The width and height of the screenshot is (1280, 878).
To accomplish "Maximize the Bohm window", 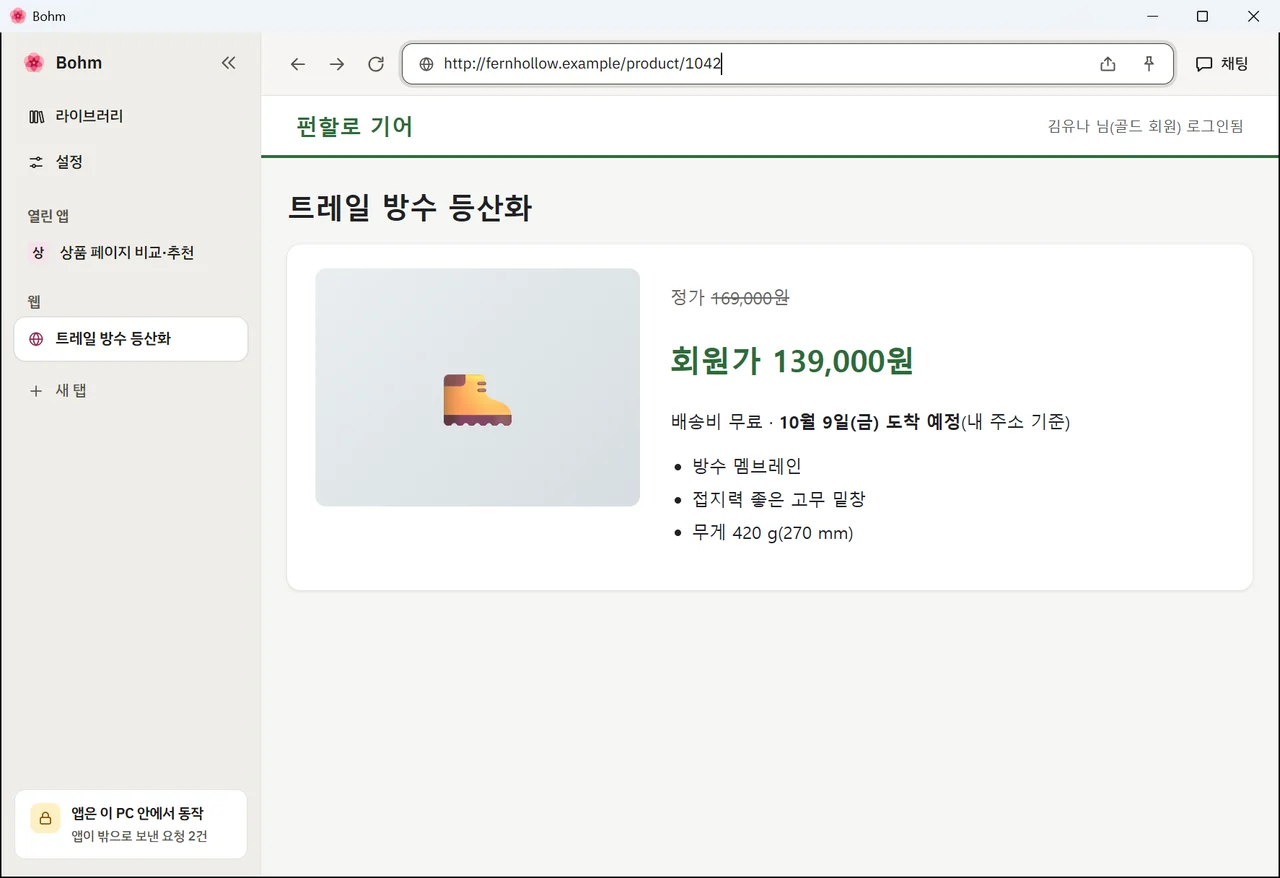I will click(1203, 16).
